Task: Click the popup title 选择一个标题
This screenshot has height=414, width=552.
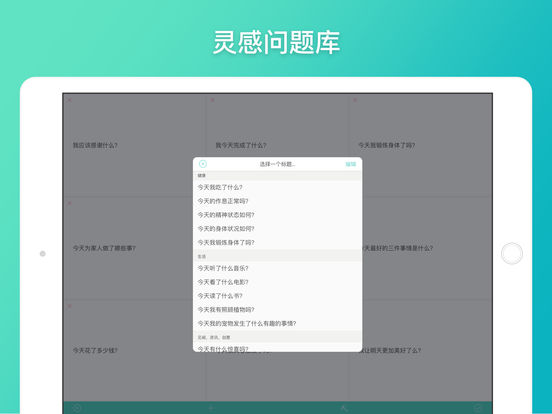Action: coord(277,164)
